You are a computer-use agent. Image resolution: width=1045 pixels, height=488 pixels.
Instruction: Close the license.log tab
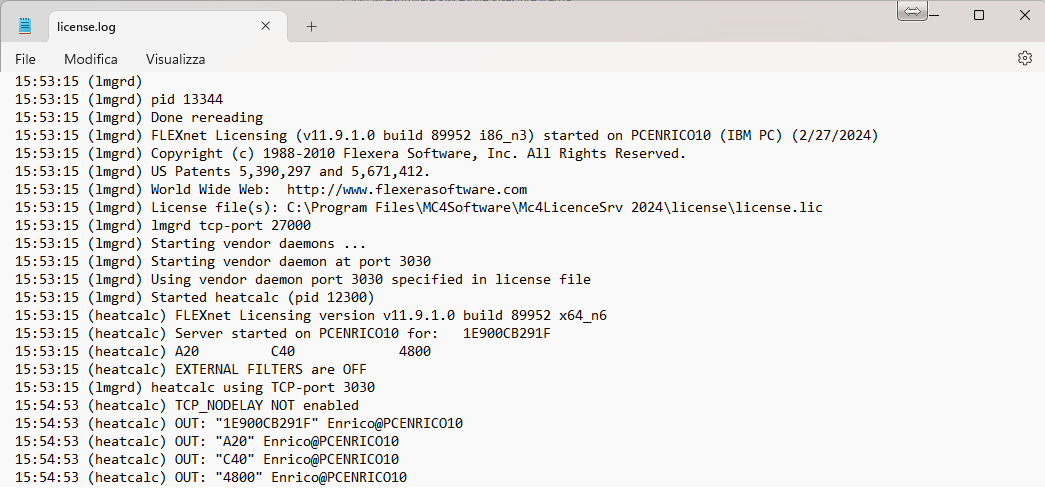266,26
